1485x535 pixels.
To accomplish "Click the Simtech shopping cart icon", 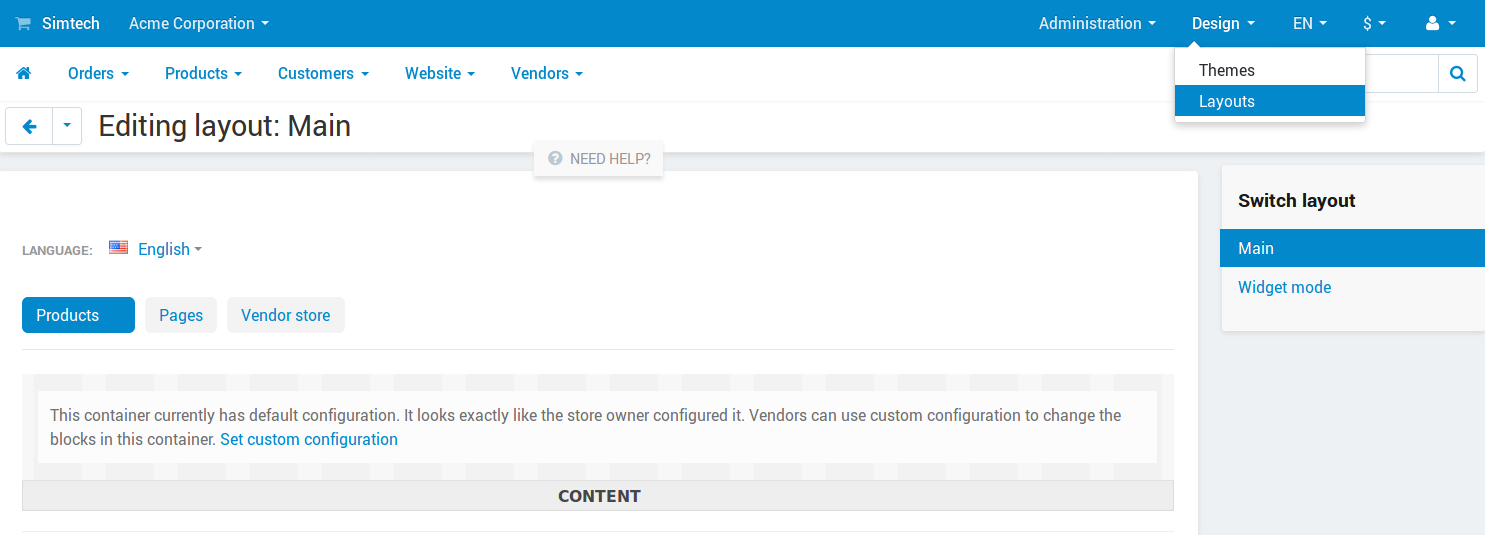I will pos(23,23).
